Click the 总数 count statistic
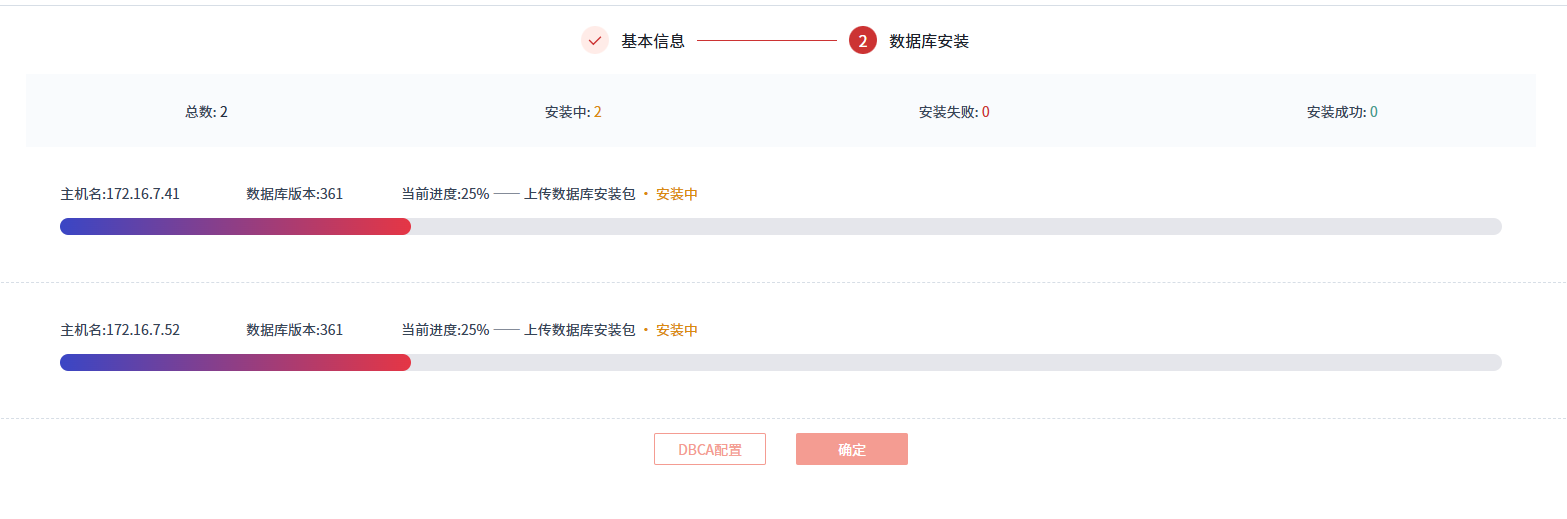 pos(207,112)
